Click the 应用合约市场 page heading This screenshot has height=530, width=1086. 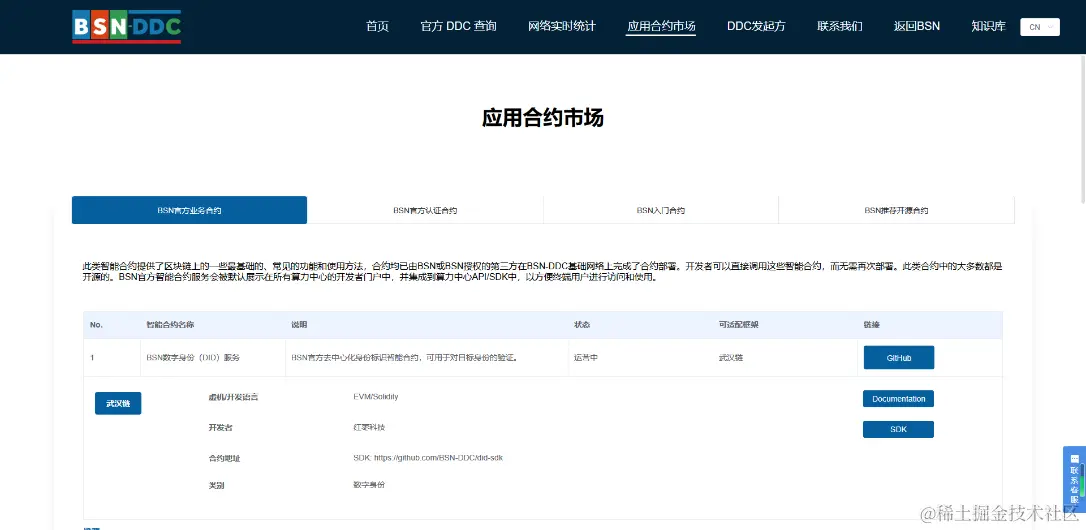543,118
